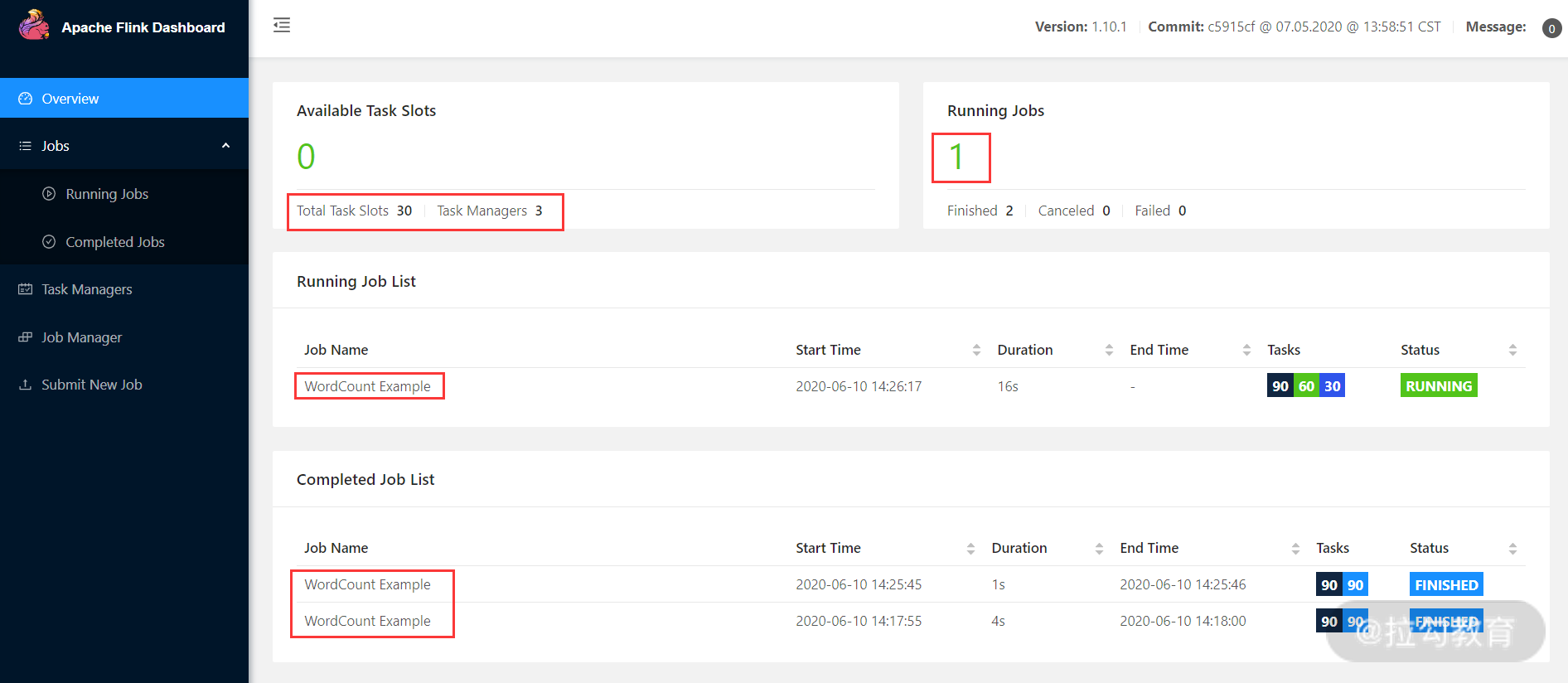This screenshot has height=683, width=1568.
Task: Click the Running Jobs play icon
Action: pyautogui.click(x=49, y=194)
